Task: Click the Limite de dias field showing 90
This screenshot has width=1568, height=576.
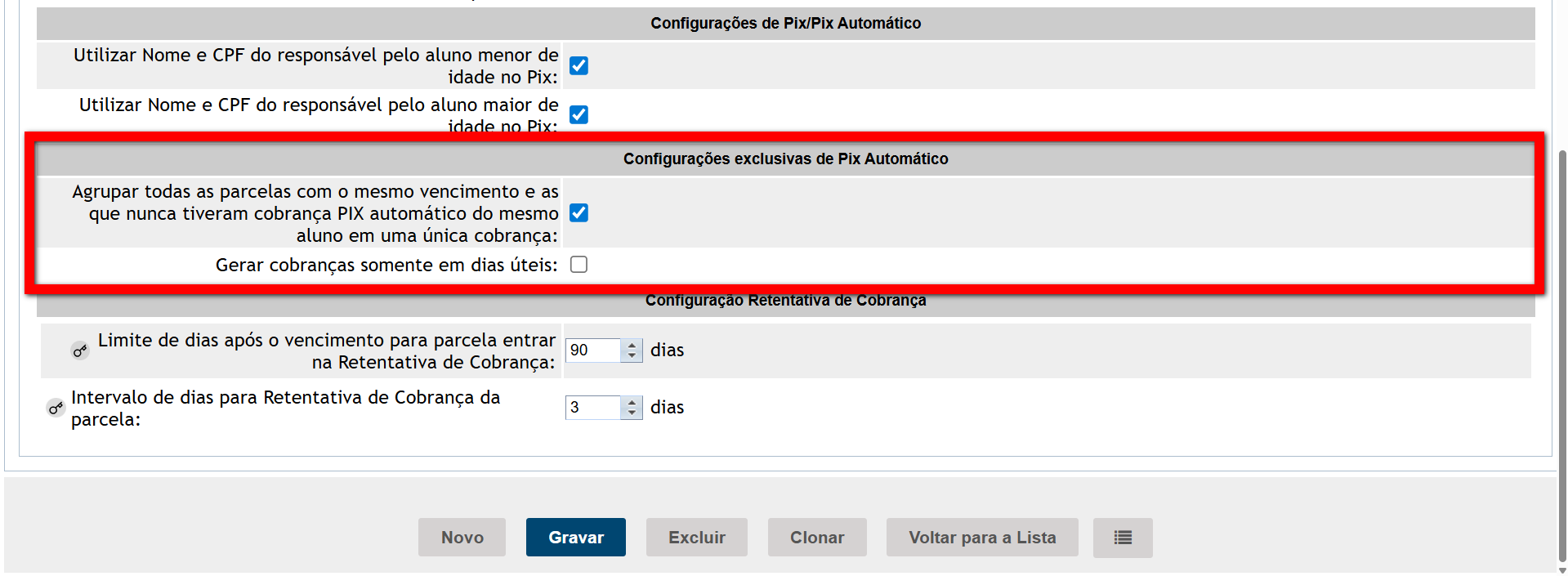Action: pyautogui.click(x=593, y=351)
